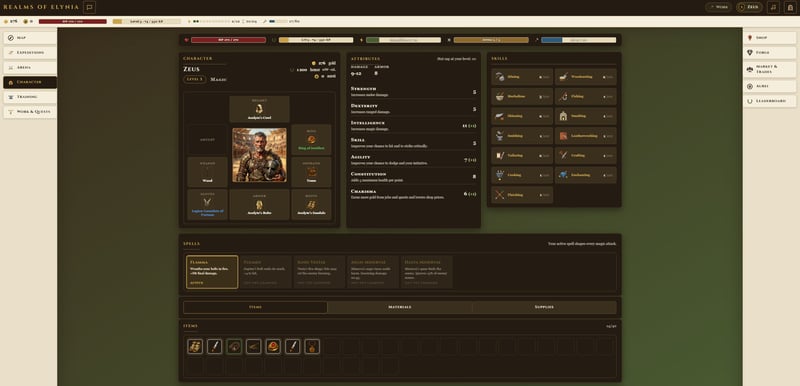800x386 pixels.
Task: Click the Charisma attribute row
Action: pos(414,194)
